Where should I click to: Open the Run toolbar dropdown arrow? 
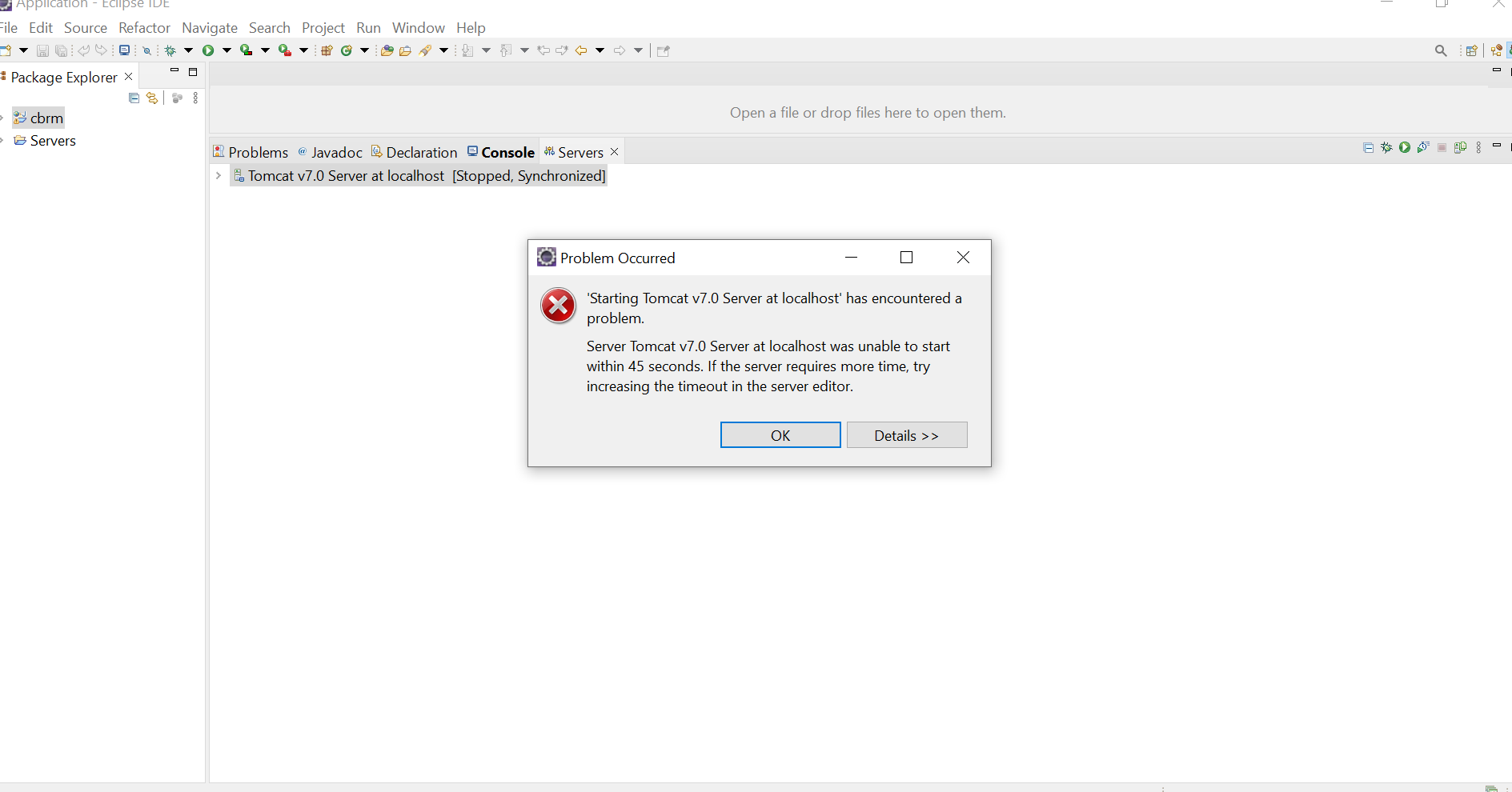[227, 50]
